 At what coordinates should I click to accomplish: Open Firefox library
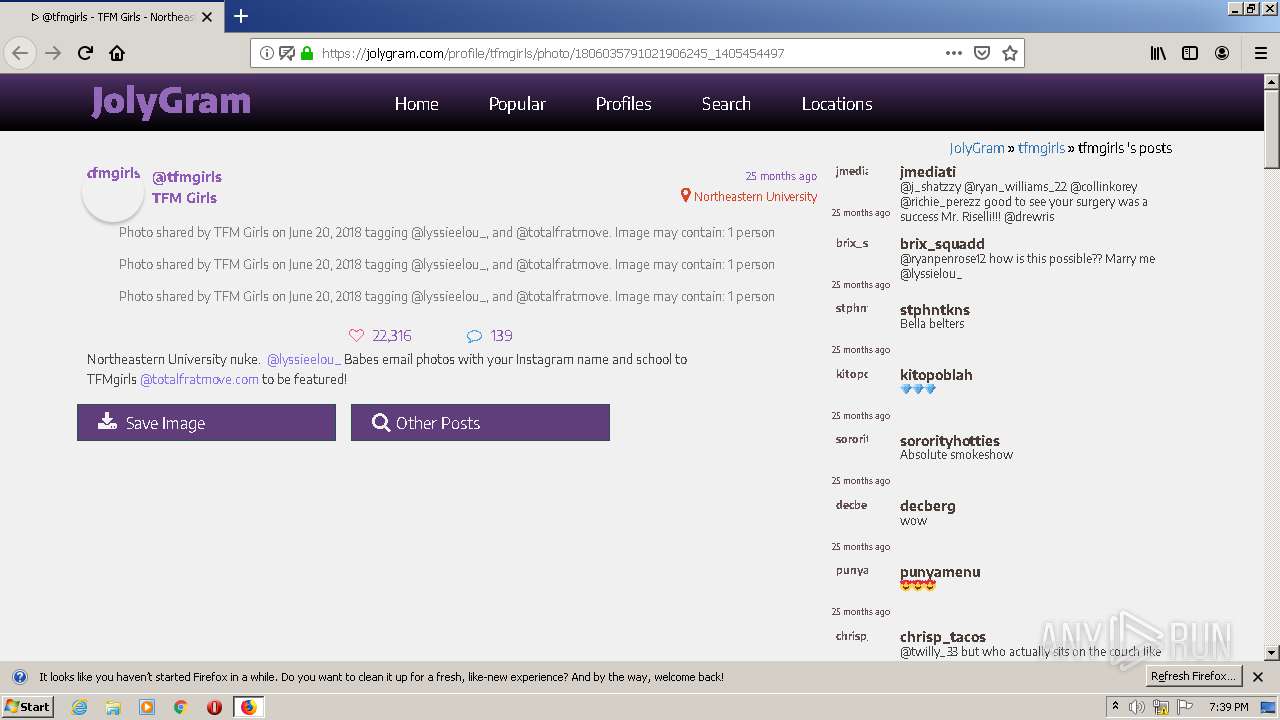[1158, 53]
